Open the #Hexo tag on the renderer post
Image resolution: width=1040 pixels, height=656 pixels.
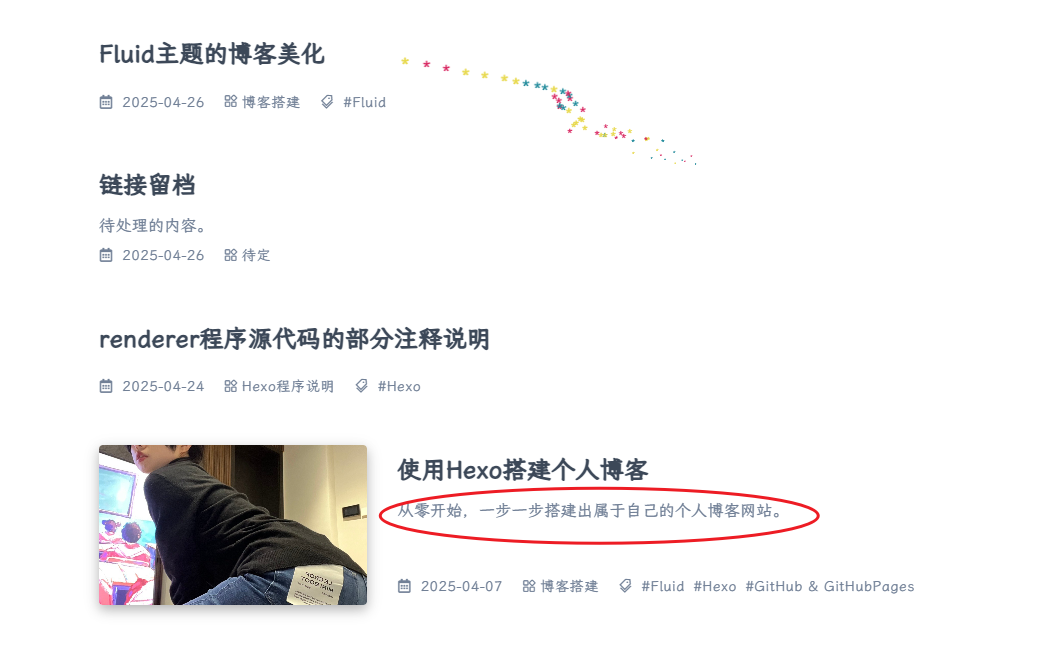coord(399,386)
